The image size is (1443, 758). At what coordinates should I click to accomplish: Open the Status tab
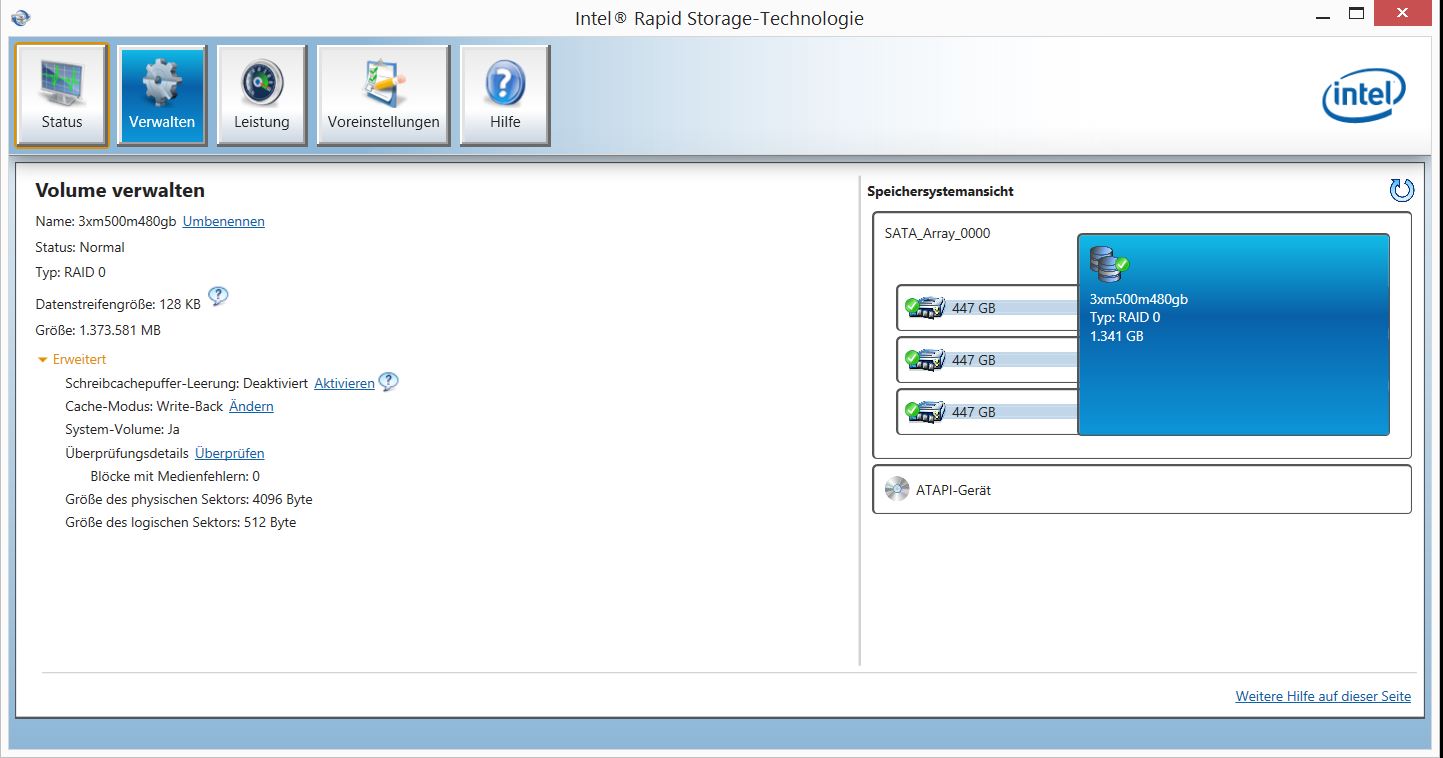click(61, 96)
